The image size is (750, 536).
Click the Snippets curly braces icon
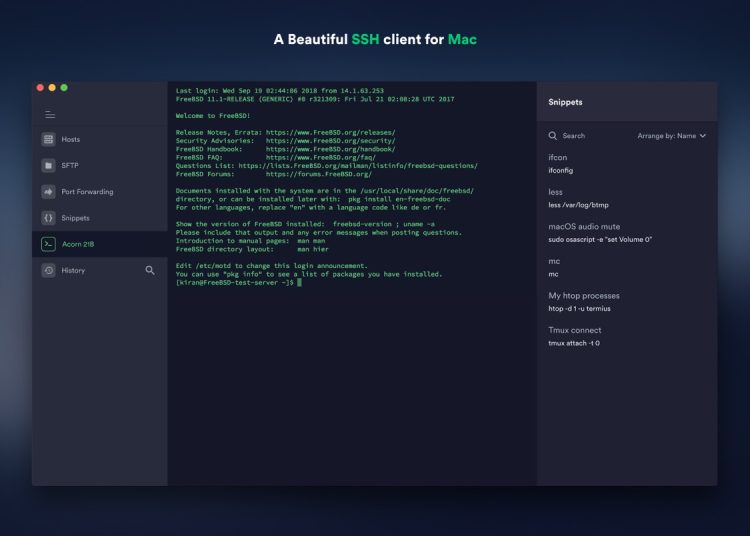[x=48, y=218]
